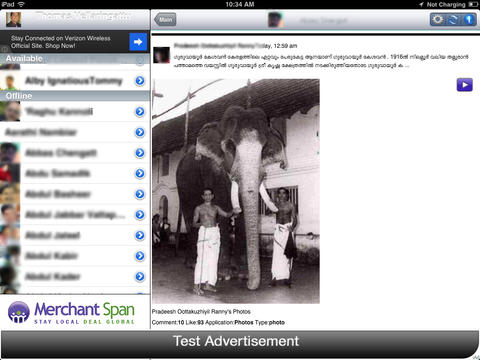The image size is (480, 360).
Task: Tap the Merchant Span banner ad
Action: click(75, 312)
